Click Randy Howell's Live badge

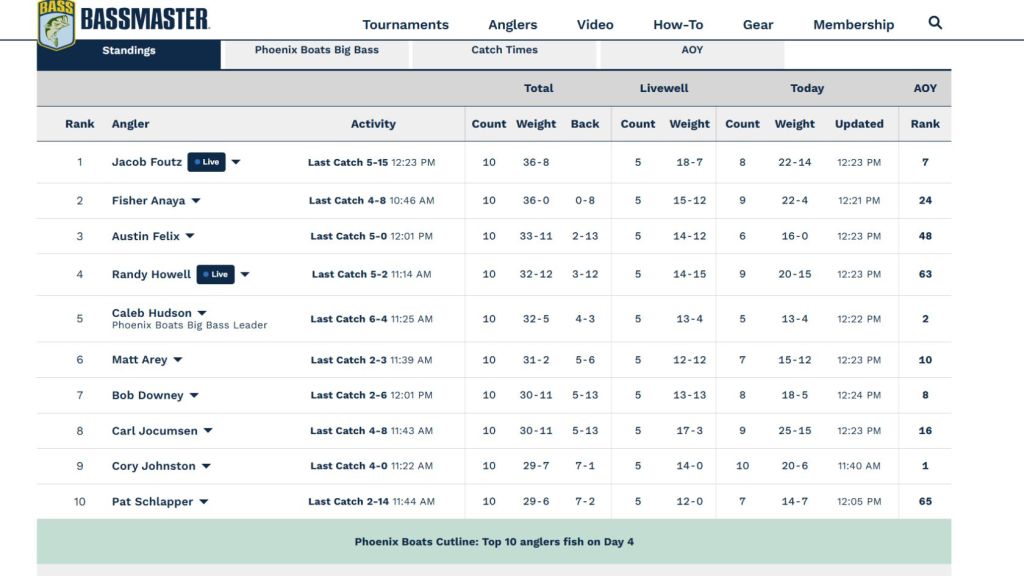tap(215, 274)
